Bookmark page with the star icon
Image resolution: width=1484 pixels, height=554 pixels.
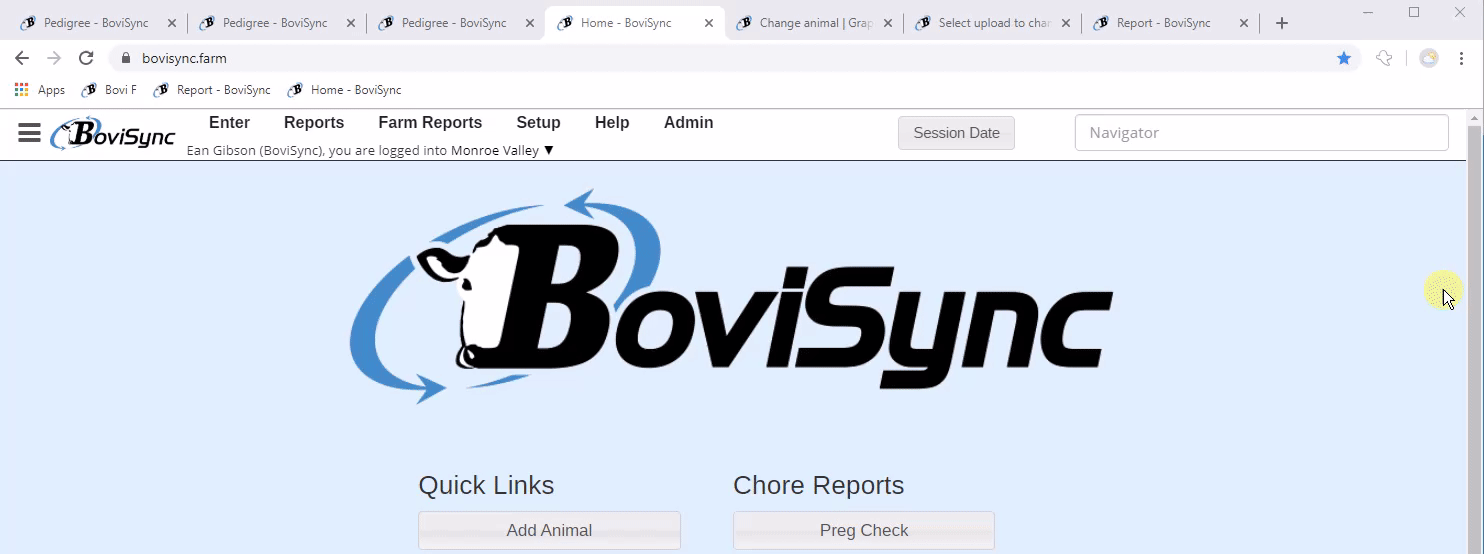tap(1344, 59)
